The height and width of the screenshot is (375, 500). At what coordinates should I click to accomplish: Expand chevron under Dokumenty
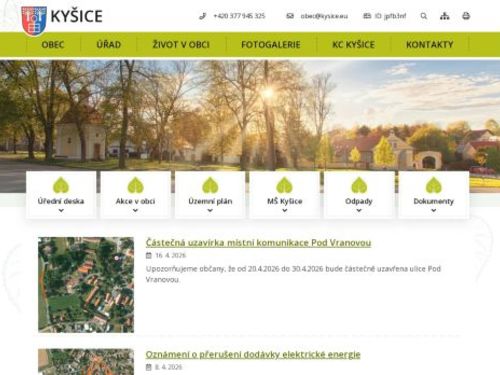(x=434, y=210)
